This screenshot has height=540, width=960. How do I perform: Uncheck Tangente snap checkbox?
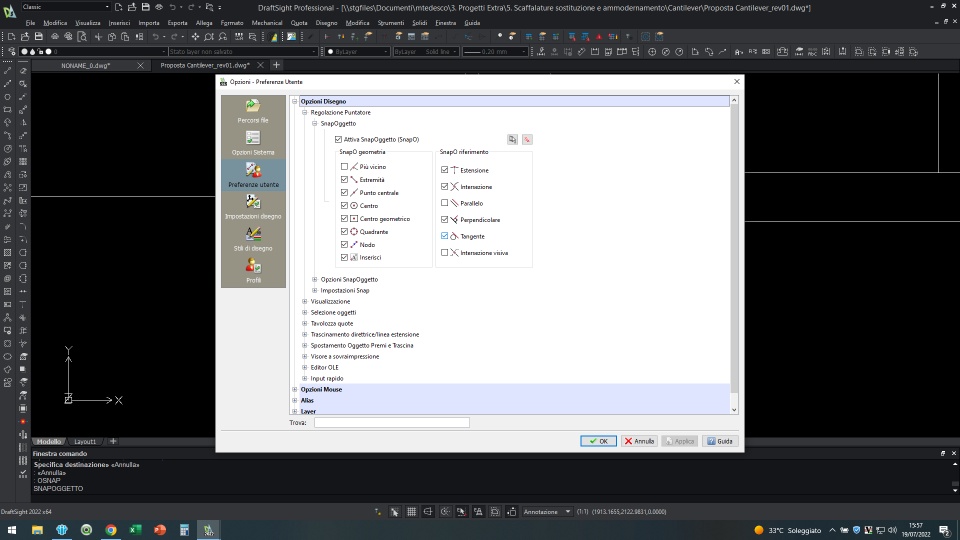pyautogui.click(x=444, y=236)
